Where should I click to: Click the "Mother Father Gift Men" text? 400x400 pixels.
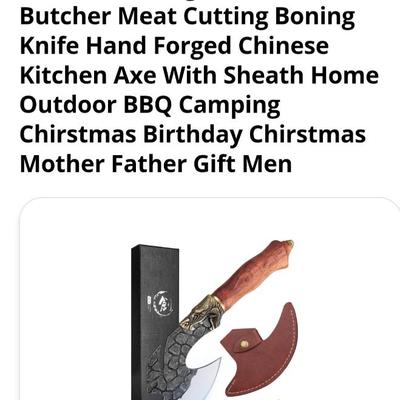point(156,164)
